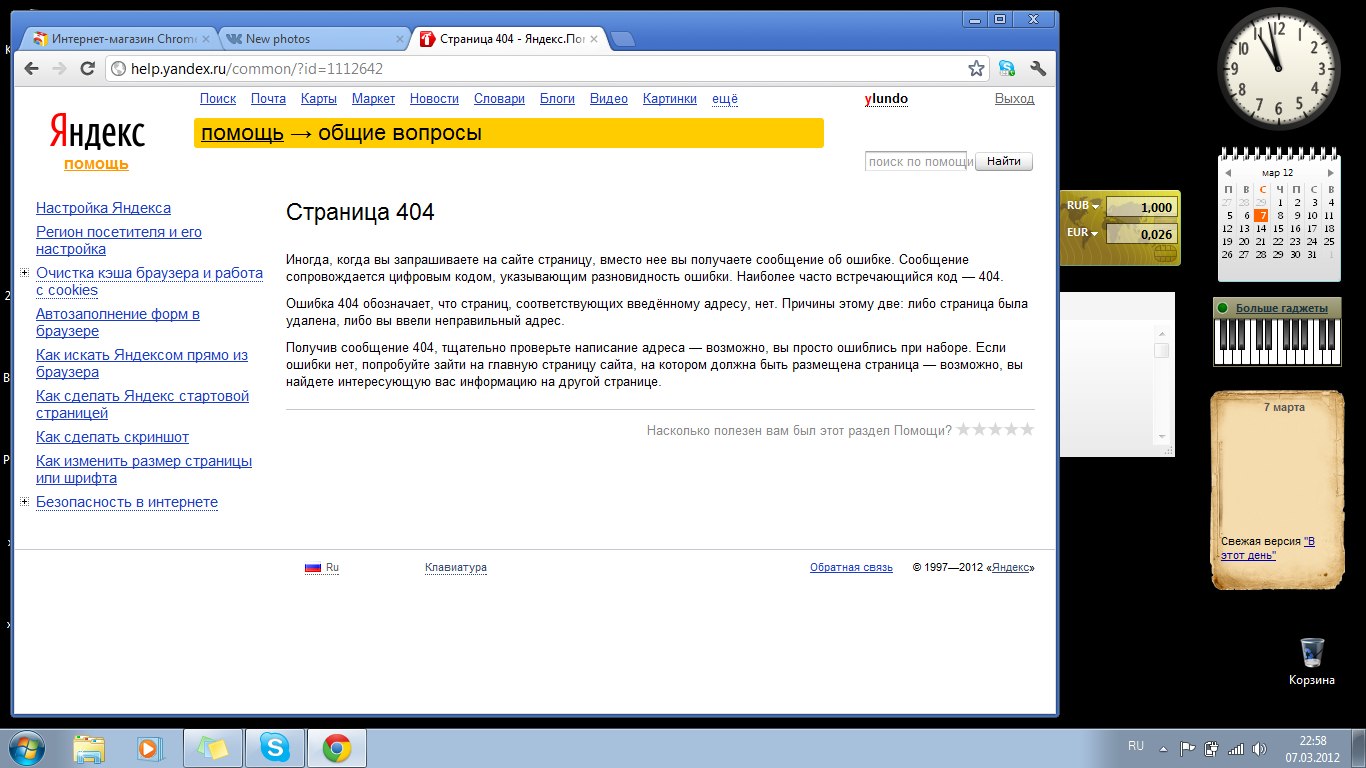The image size is (1366, 768).
Task: Go to next month in calendar gadget
Action: pos(1329,173)
